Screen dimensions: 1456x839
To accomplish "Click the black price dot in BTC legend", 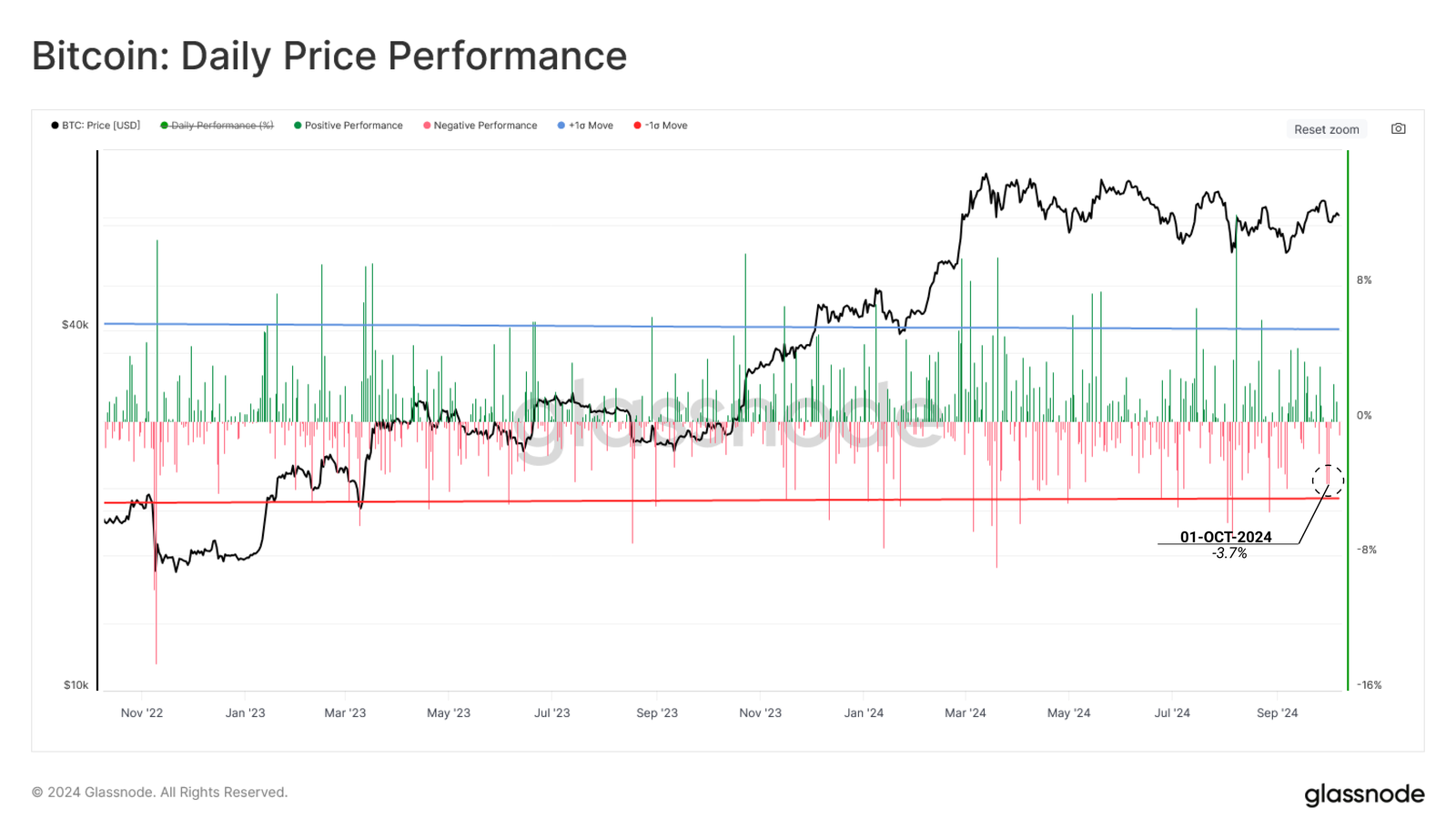I will click(55, 126).
